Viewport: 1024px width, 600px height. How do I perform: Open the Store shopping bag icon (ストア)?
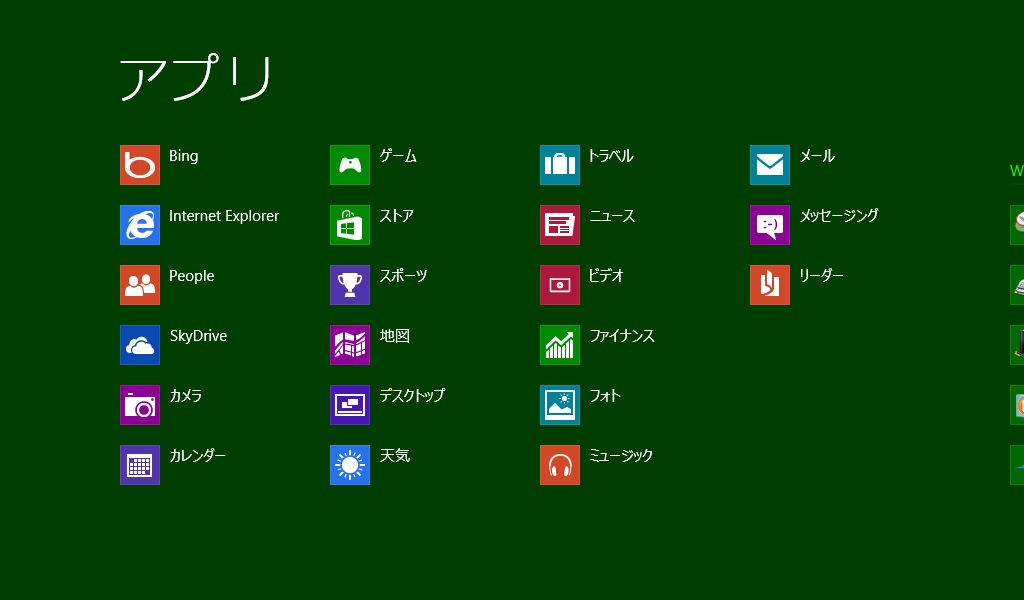pyautogui.click(x=350, y=225)
